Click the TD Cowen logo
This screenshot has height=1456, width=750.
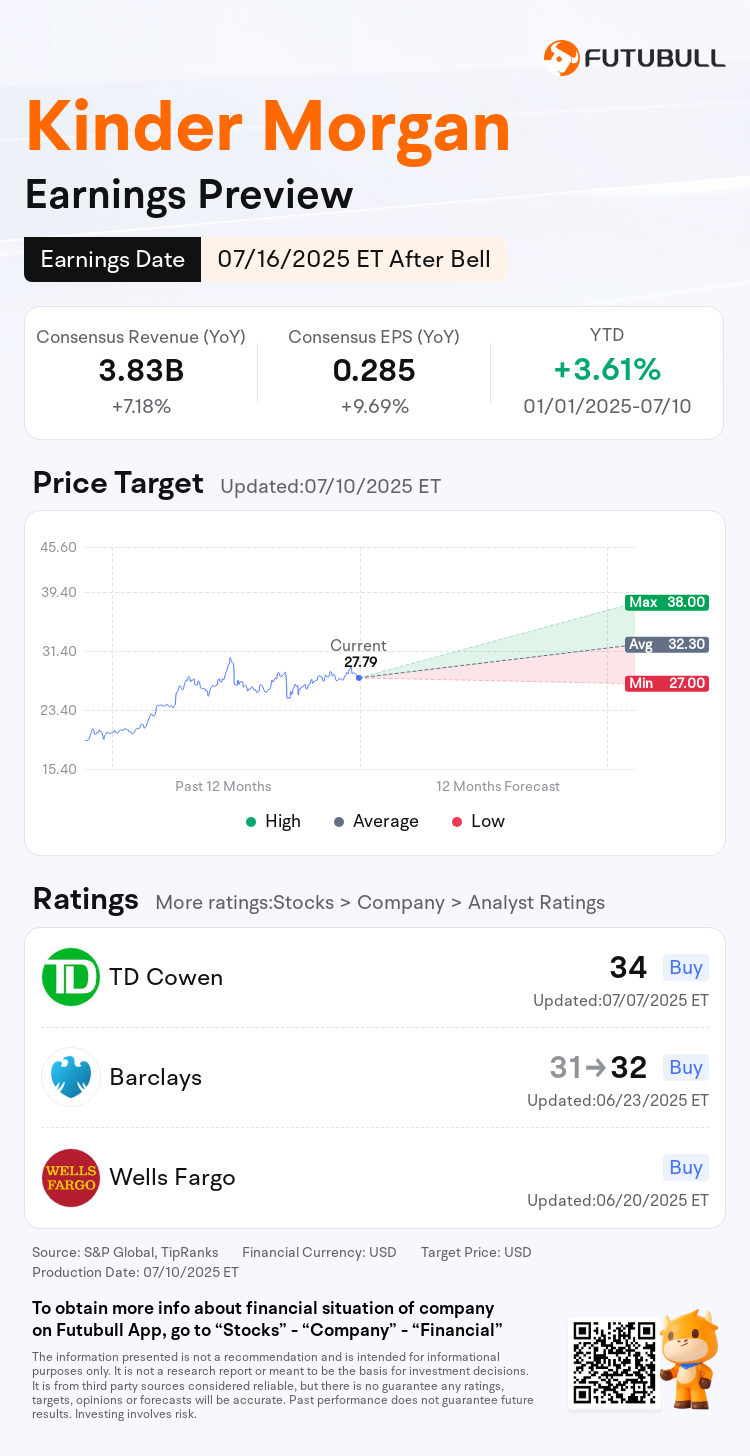click(x=71, y=977)
